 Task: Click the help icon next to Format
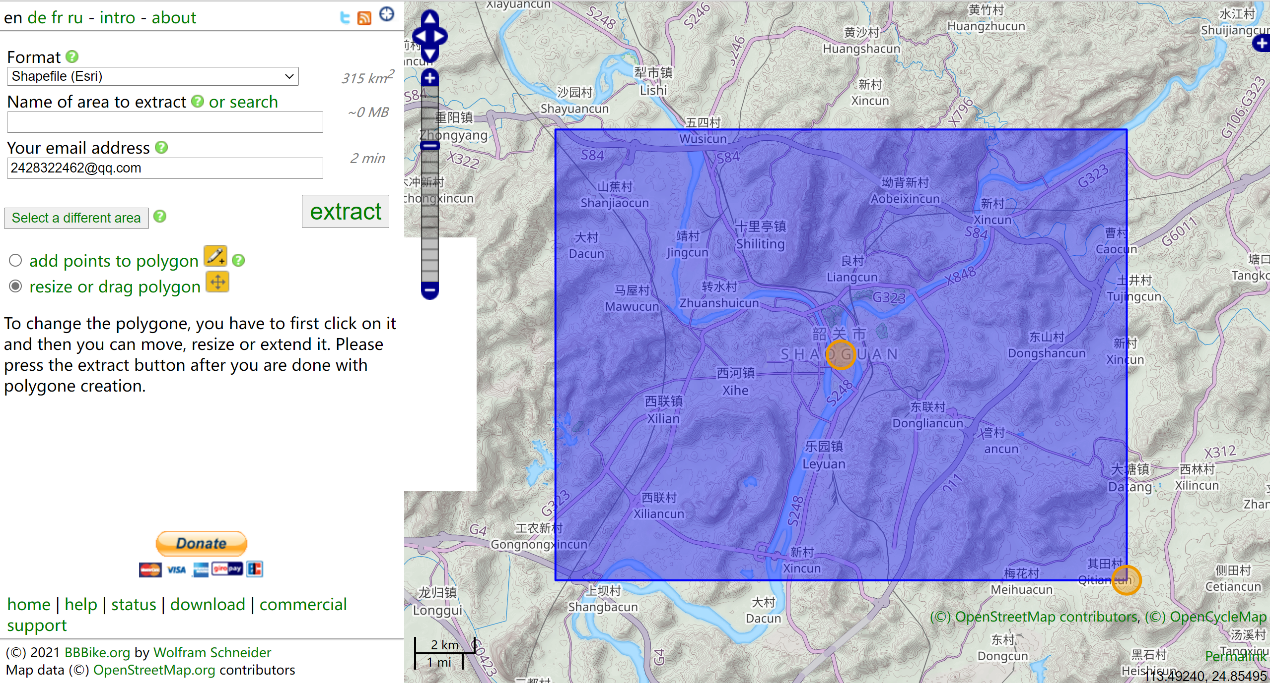(72, 57)
